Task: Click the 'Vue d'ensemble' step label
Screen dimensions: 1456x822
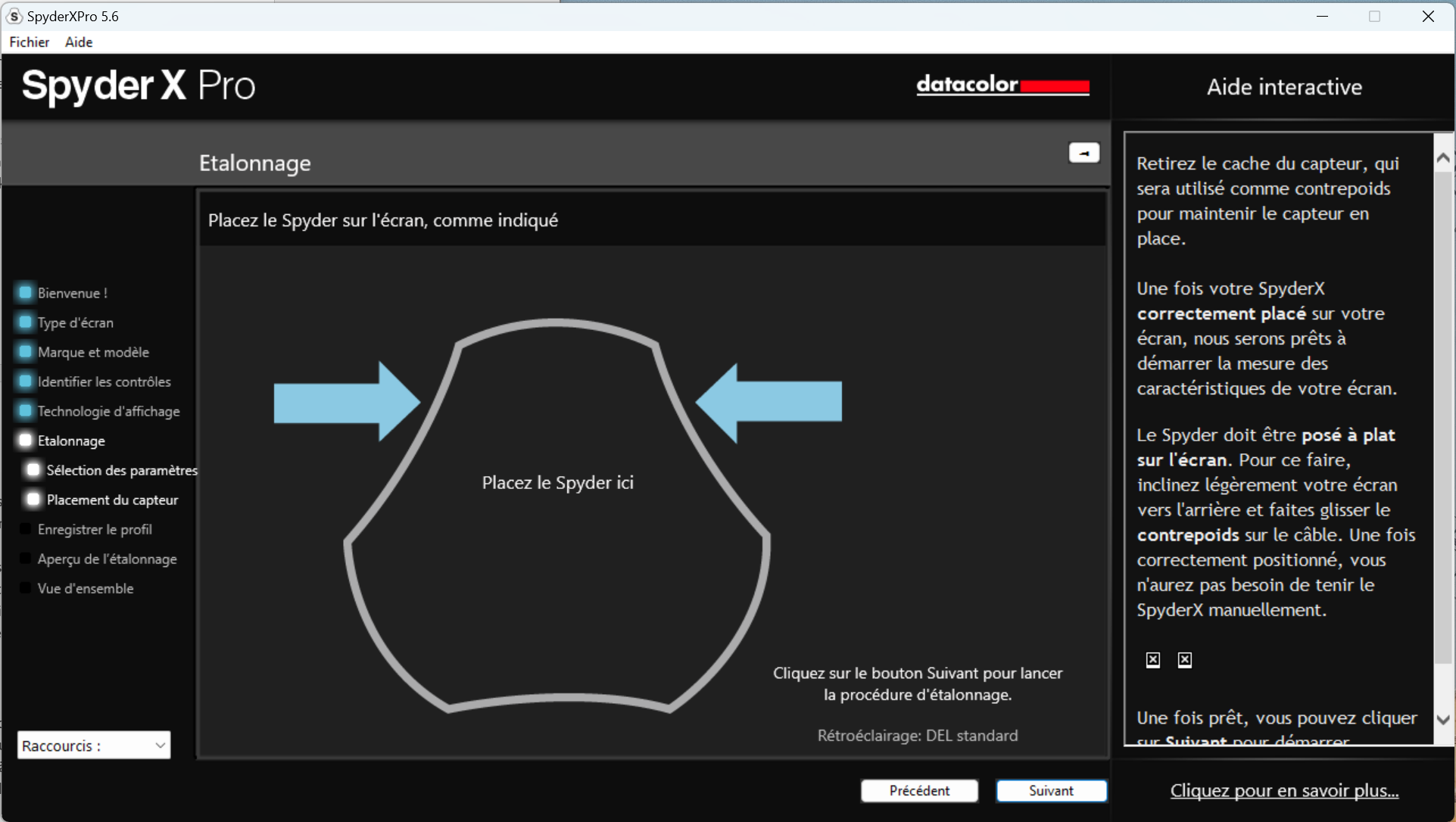Action: point(86,588)
